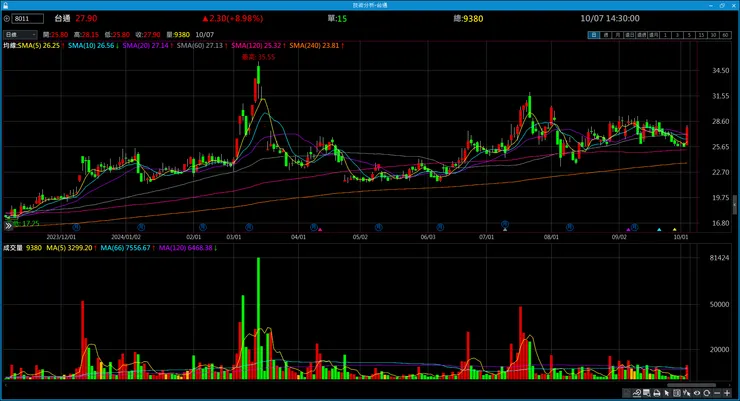
Task: Click the pink triangle event marker after 04/01
Action: [320, 230]
